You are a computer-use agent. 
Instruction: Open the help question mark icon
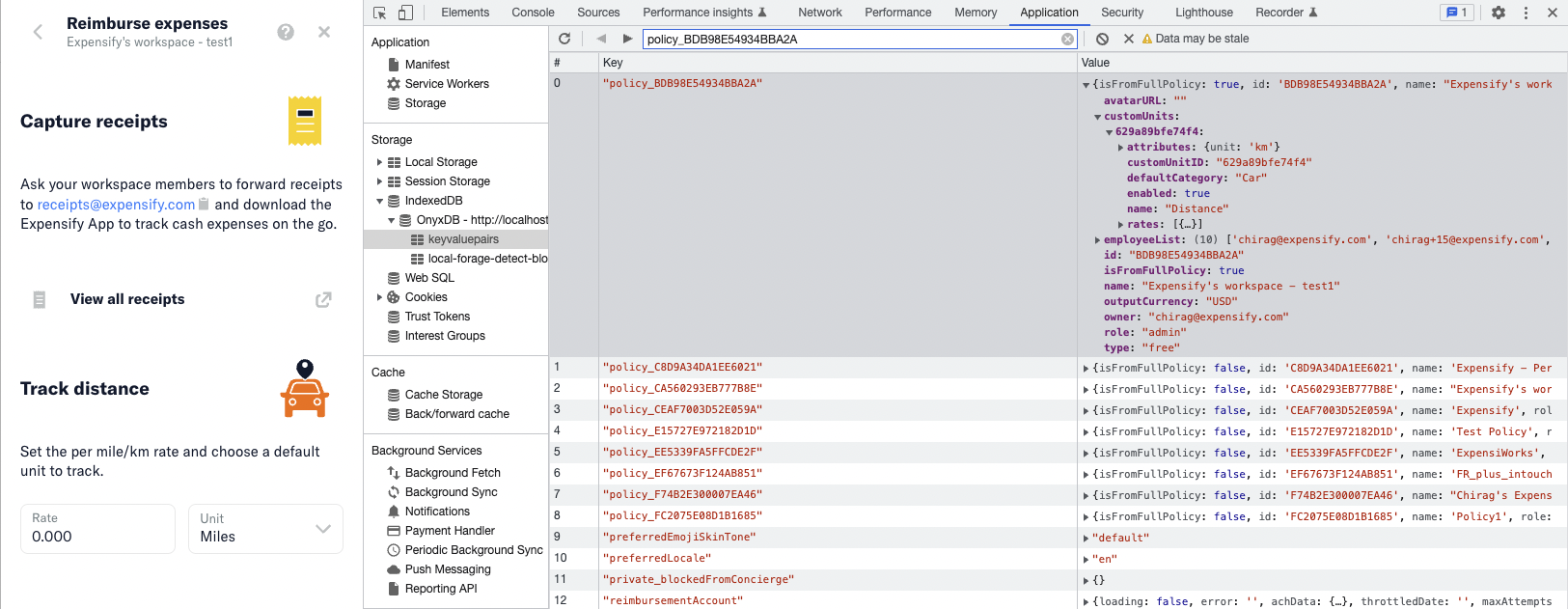[x=286, y=32]
